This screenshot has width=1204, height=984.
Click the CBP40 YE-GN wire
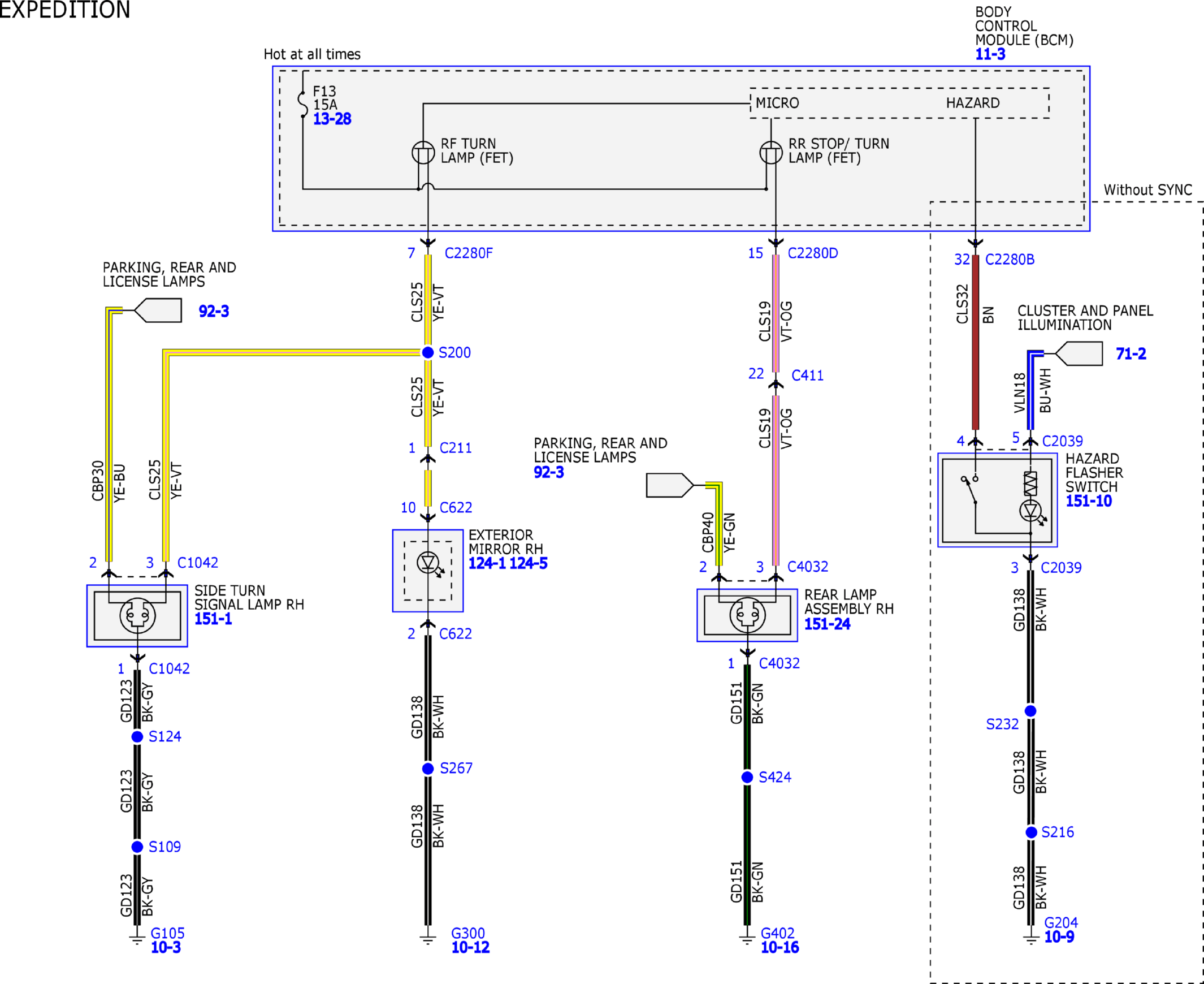click(x=718, y=524)
